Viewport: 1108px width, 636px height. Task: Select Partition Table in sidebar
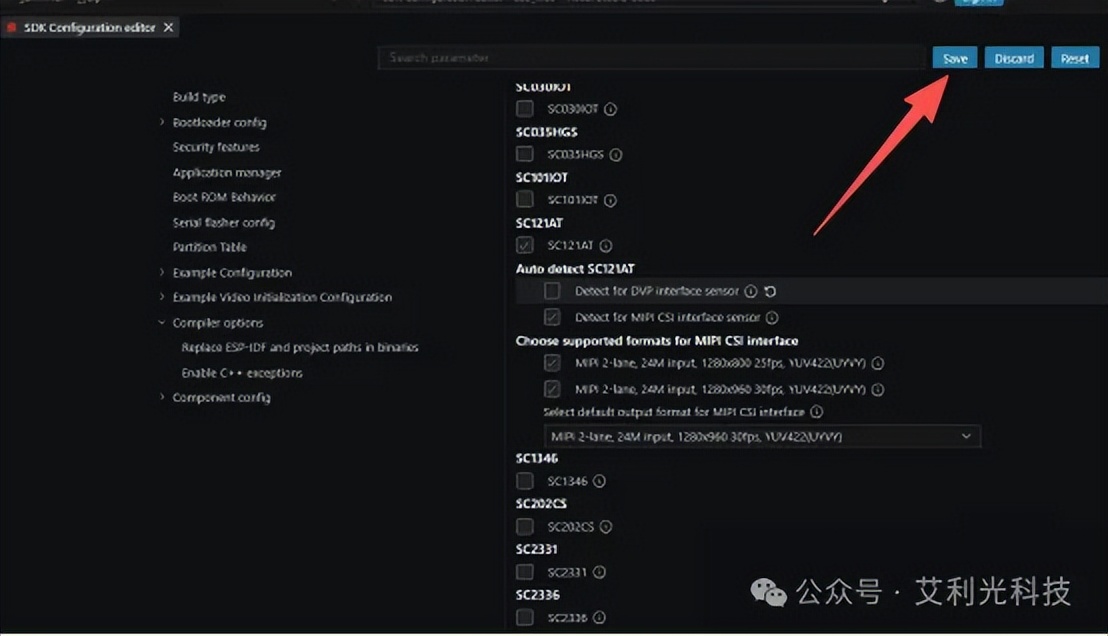[210, 247]
